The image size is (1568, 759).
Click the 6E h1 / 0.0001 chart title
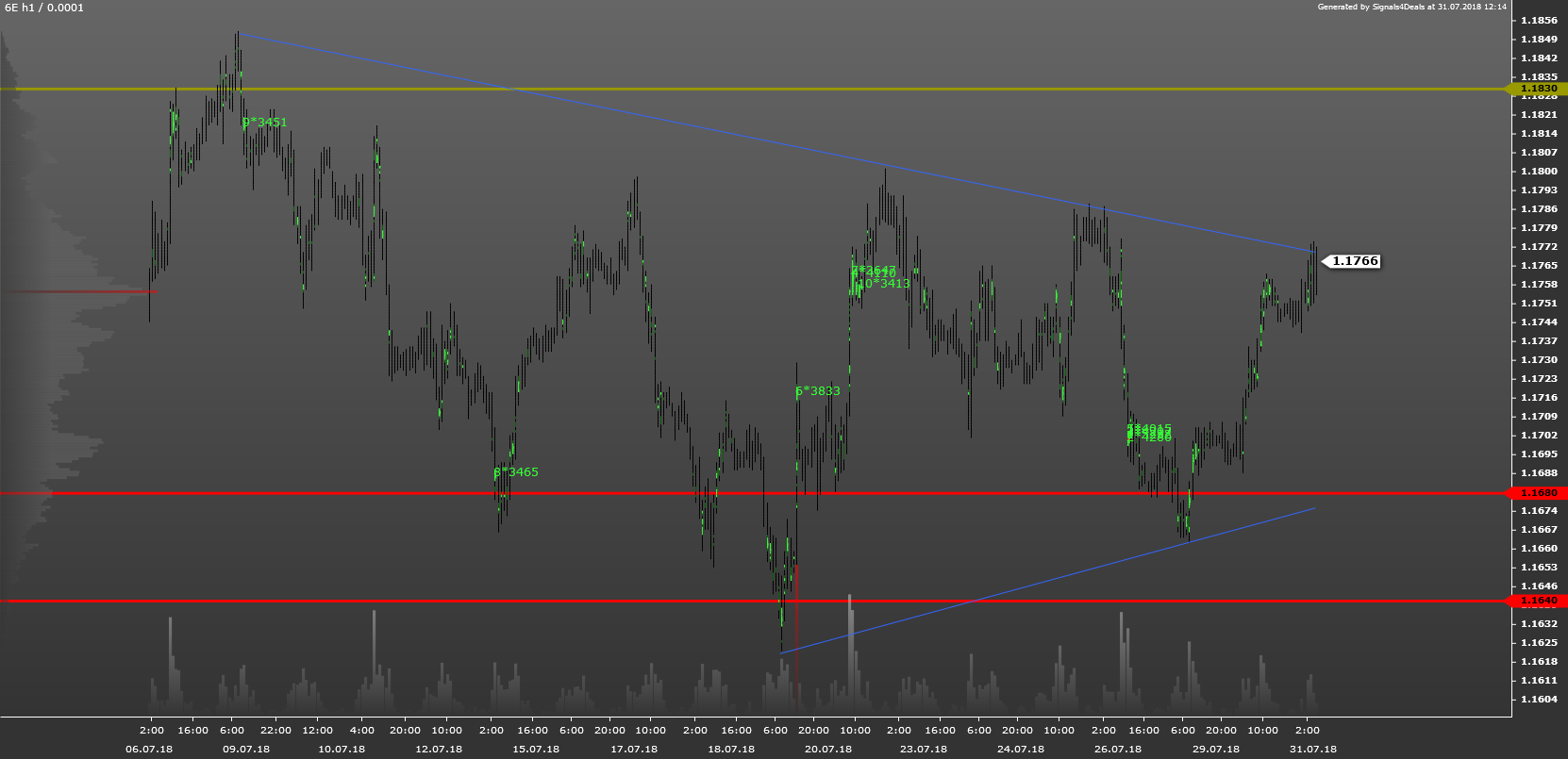point(43,8)
